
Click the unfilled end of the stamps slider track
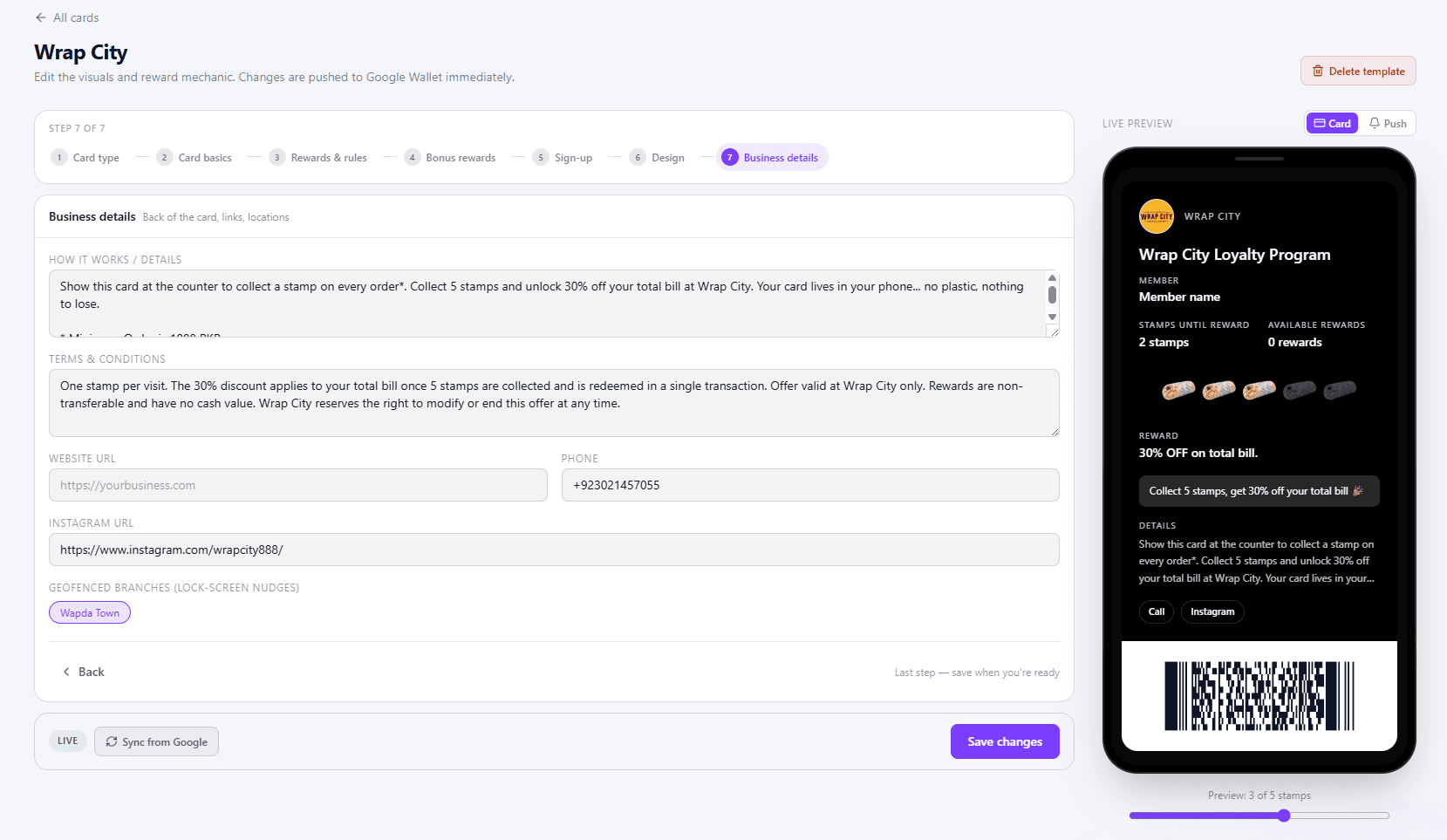(1340, 816)
